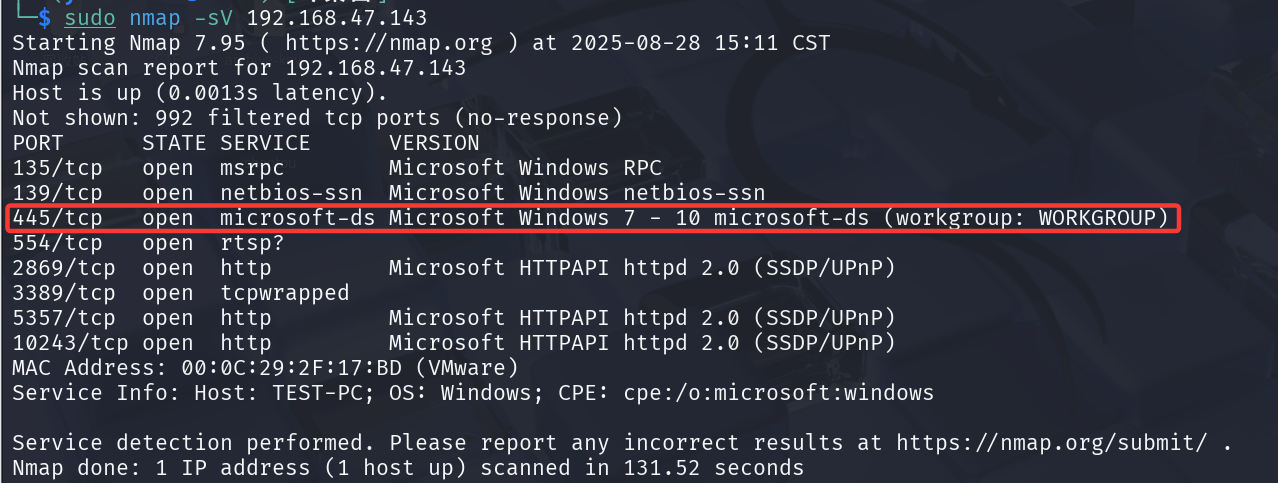This screenshot has height=483, width=1278.
Task: Click the highlighted 445/tcp port entry
Action: pos(57,218)
